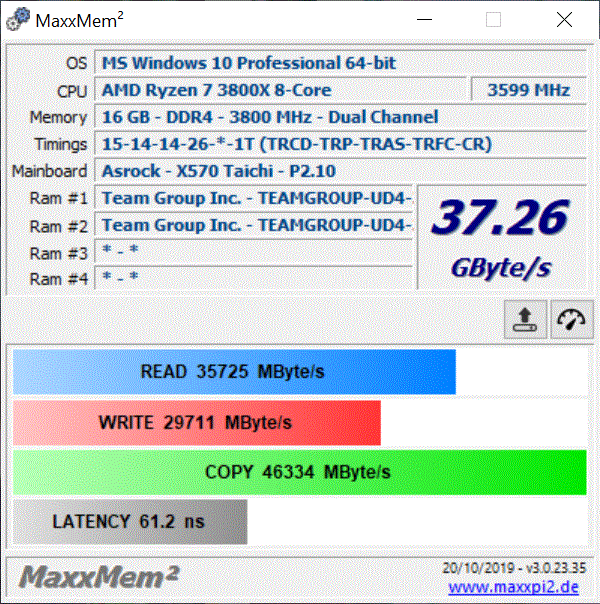Click the MaxxMem² logo at bottom
This screenshot has width=600, height=604.
tap(99, 577)
